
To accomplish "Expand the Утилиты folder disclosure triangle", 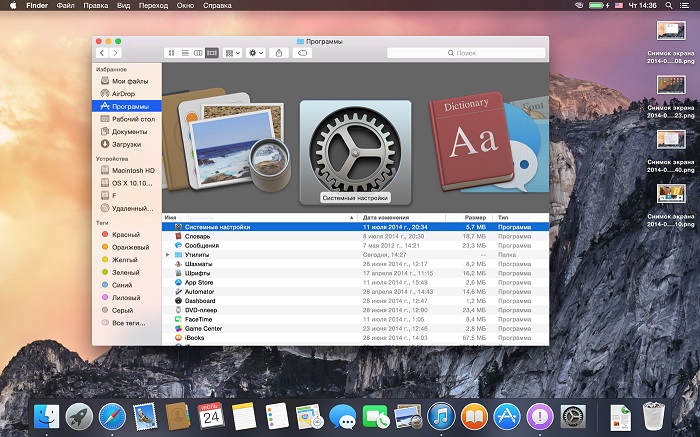I will click(x=167, y=255).
